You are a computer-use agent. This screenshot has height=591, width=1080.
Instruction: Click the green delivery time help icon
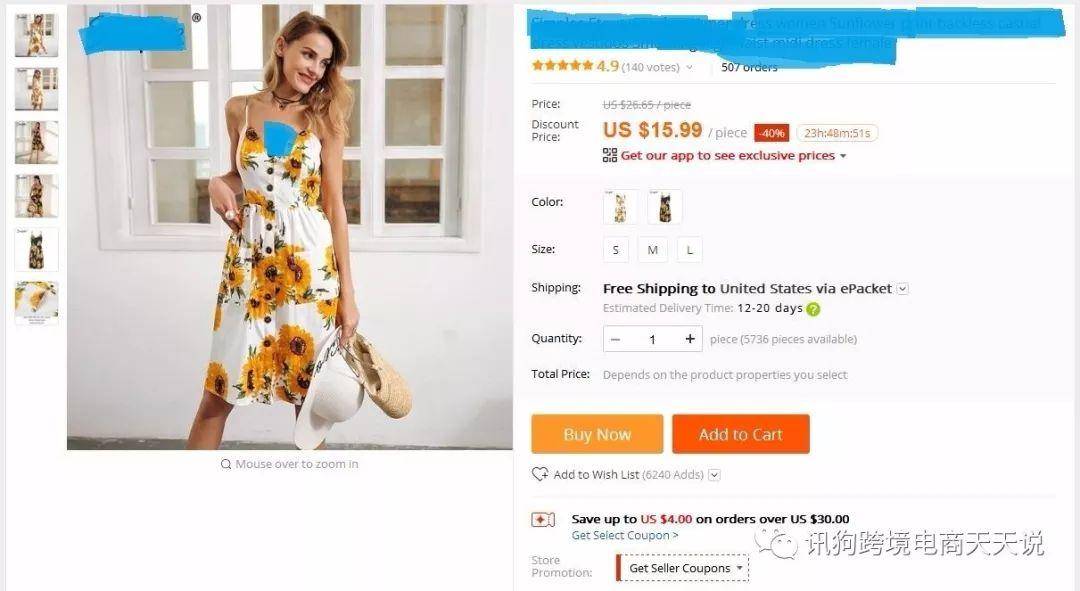813,309
